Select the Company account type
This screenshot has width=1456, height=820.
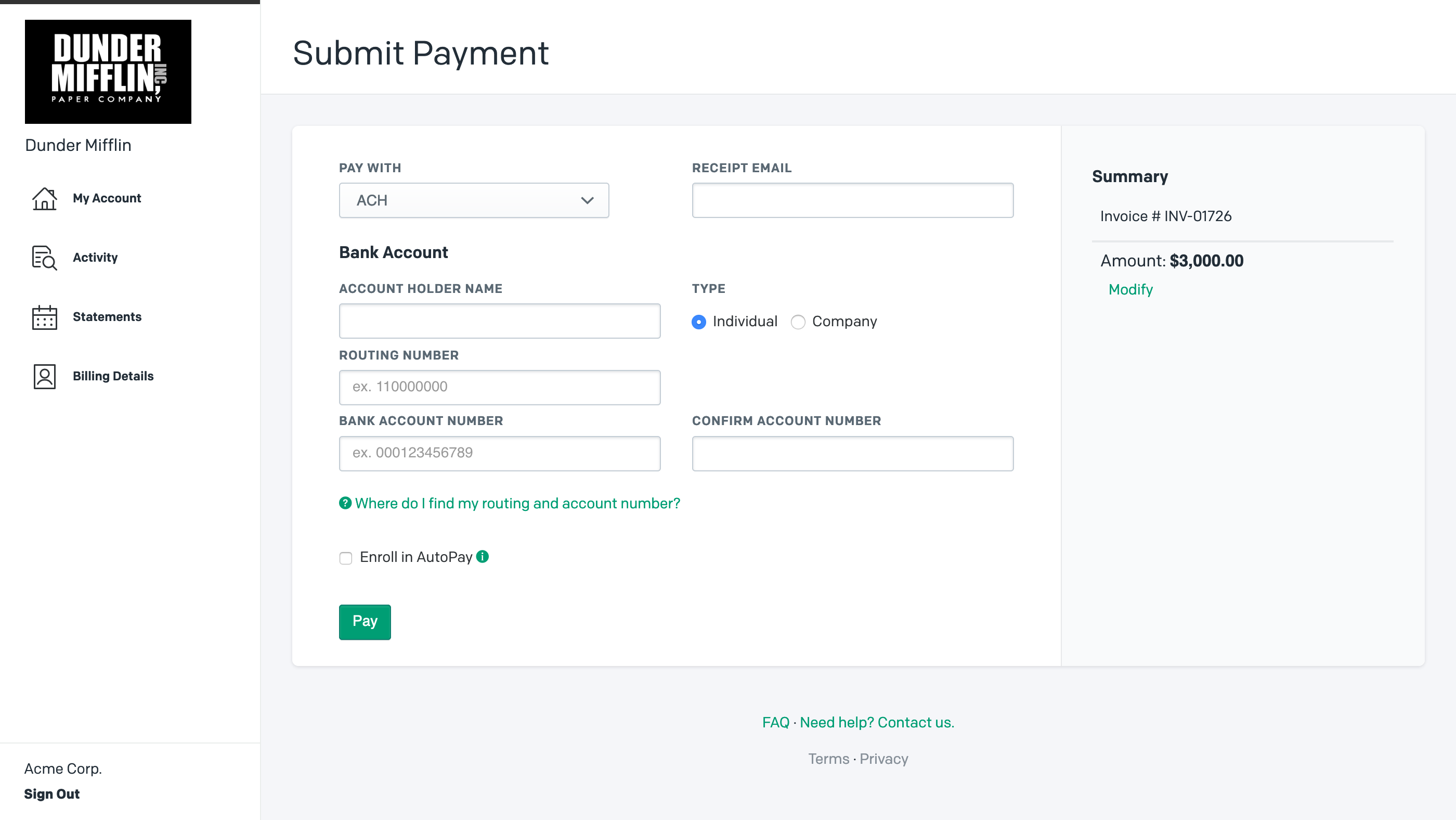click(x=798, y=322)
